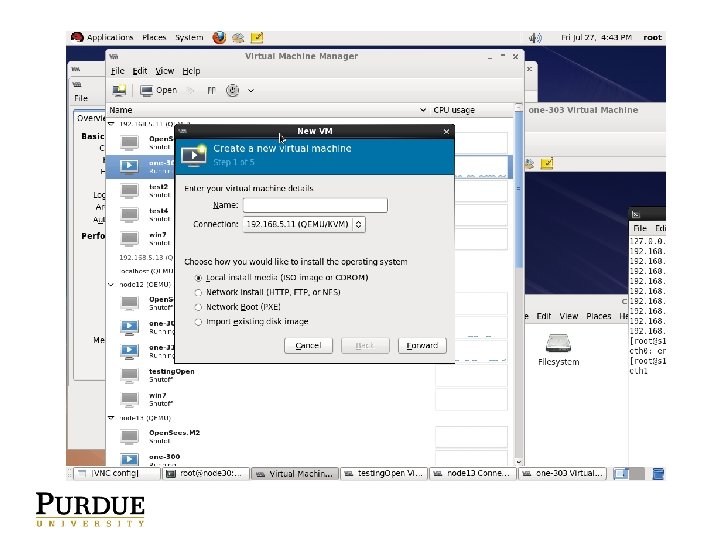720x540 pixels.
Task: Click the power shutdown toolbar icon
Action: click(x=232, y=90)
